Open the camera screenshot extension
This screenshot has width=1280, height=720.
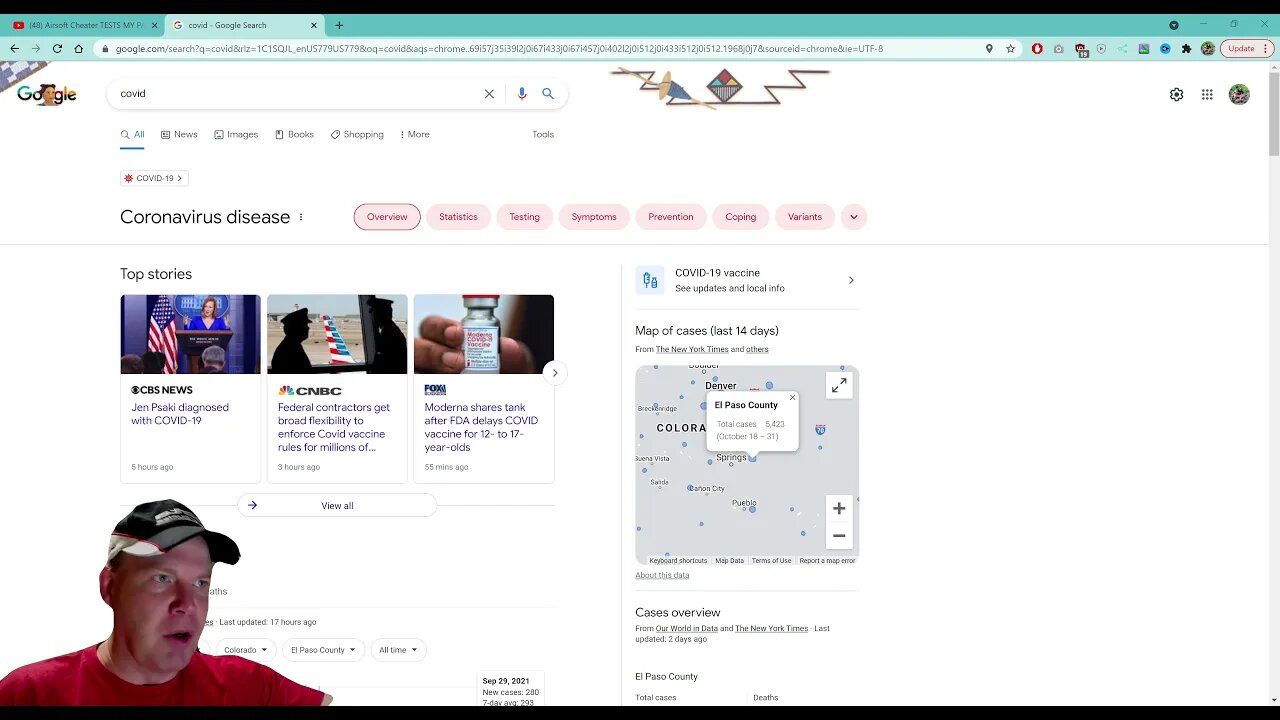click(1059, 48)
